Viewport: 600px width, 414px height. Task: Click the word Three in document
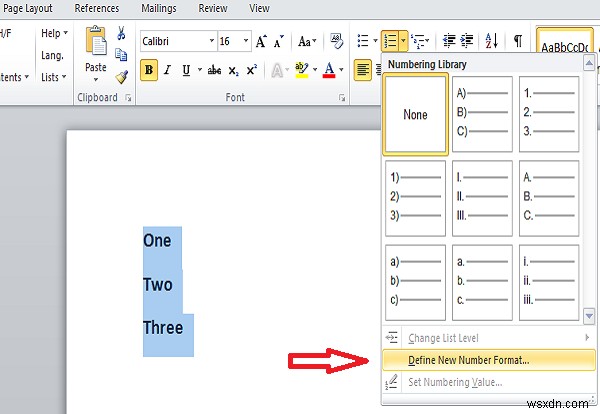[163, 328]
